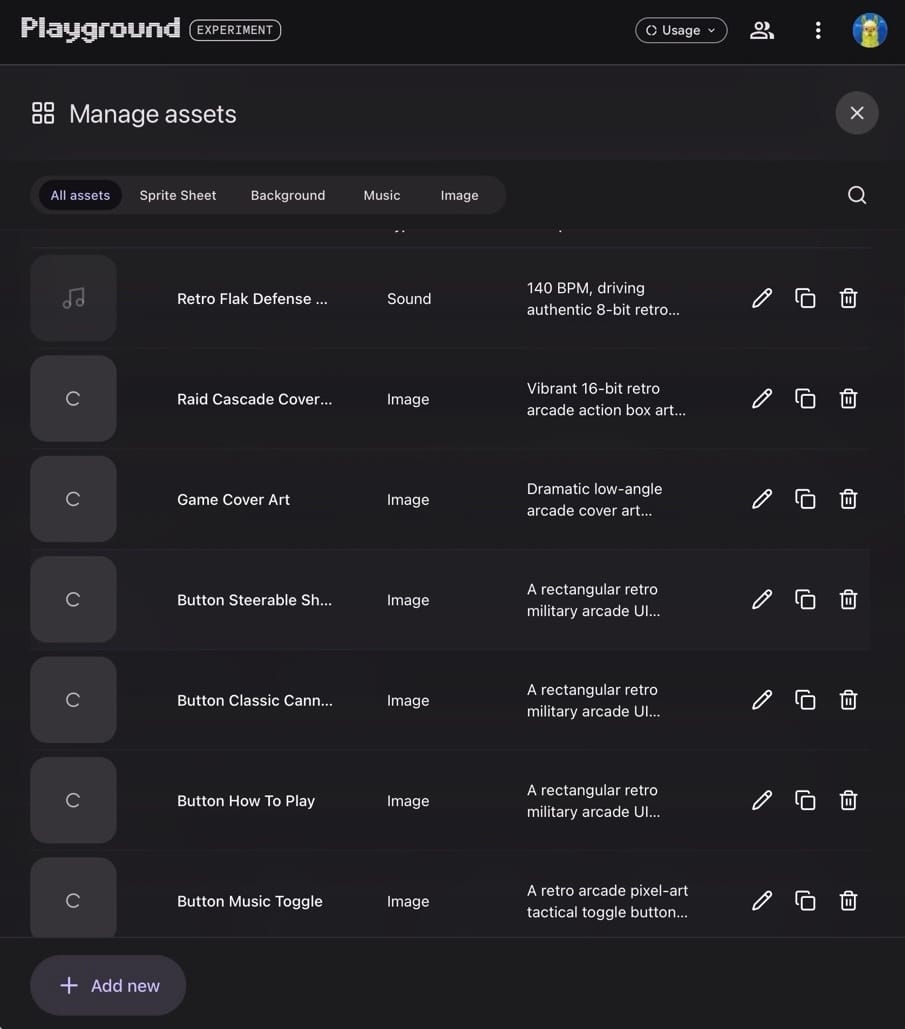905x1029 pixels.
Task: Select the 'Retro Flak Defense ...' name
Action: (252, 299)
